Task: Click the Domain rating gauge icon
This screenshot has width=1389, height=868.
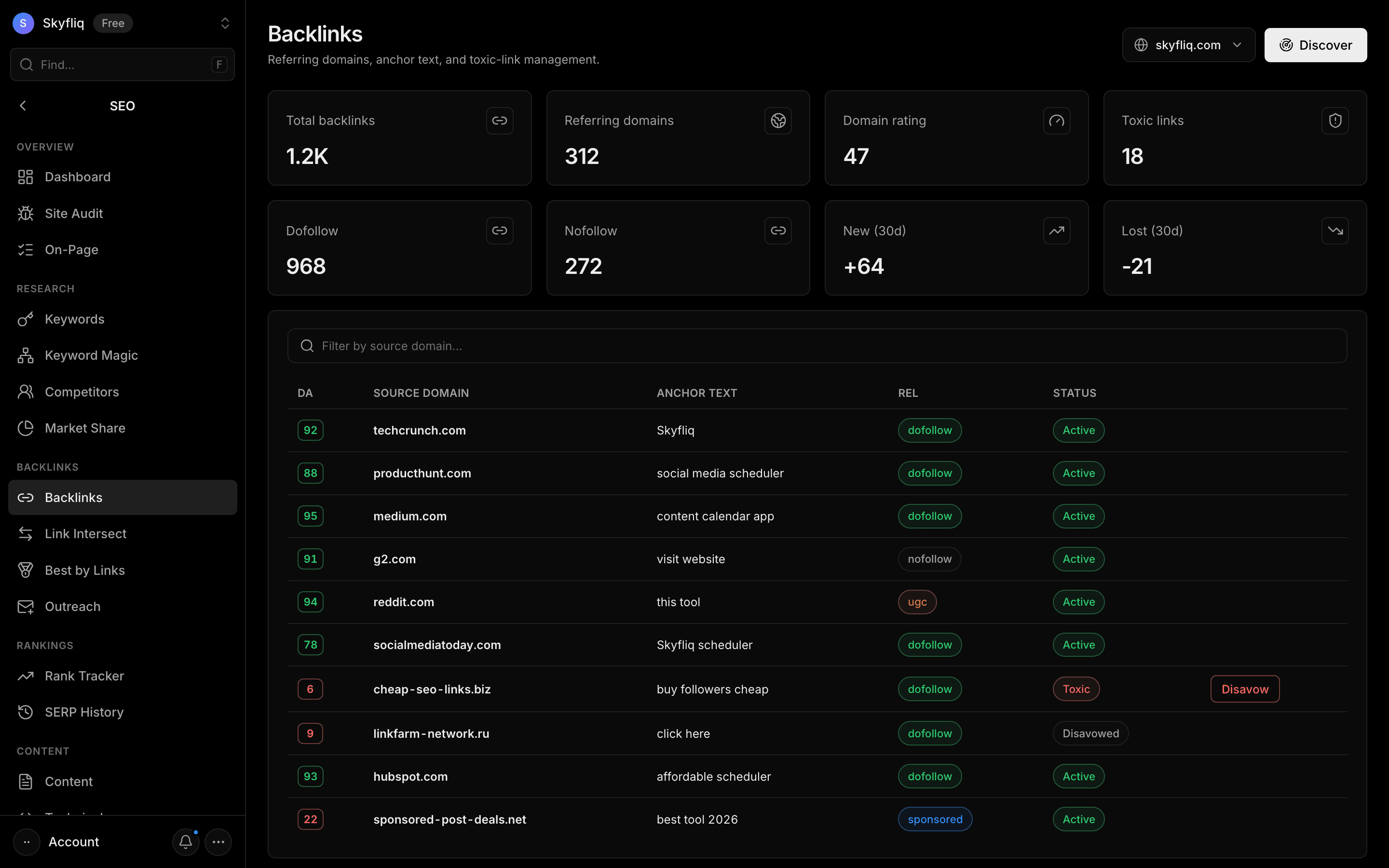Action: click(x=1057, y=121)
